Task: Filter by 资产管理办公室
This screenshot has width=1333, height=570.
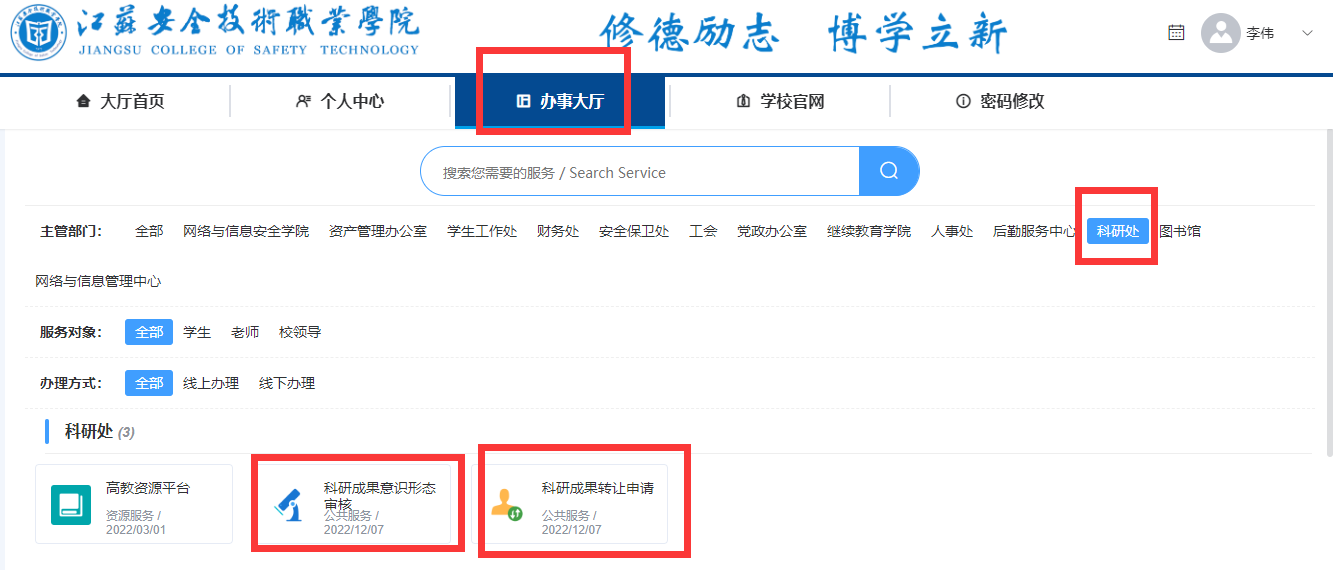Action: click(378, 231)
